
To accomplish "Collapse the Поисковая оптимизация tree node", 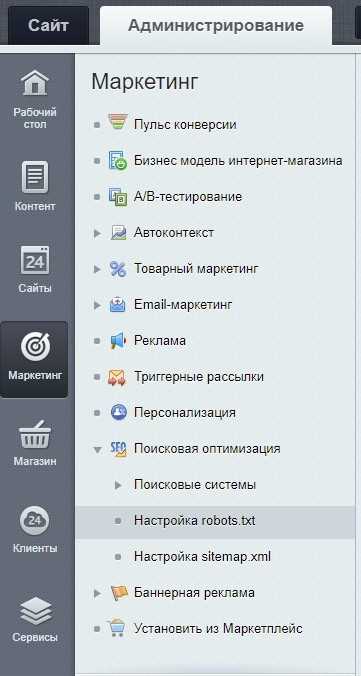I will (x=97, y=449).
